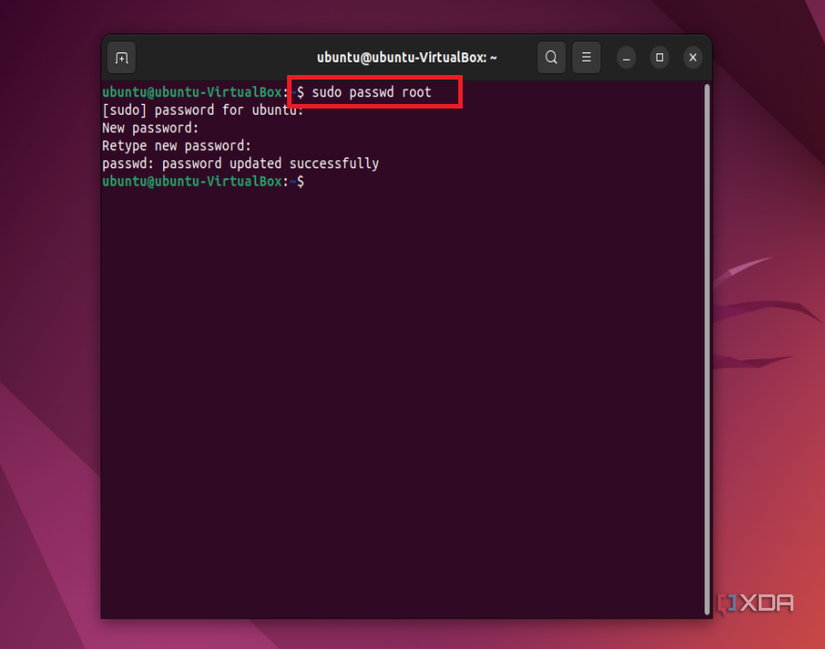
Task: Click the New password line in terminal
Action: click(x=152, y=127)
